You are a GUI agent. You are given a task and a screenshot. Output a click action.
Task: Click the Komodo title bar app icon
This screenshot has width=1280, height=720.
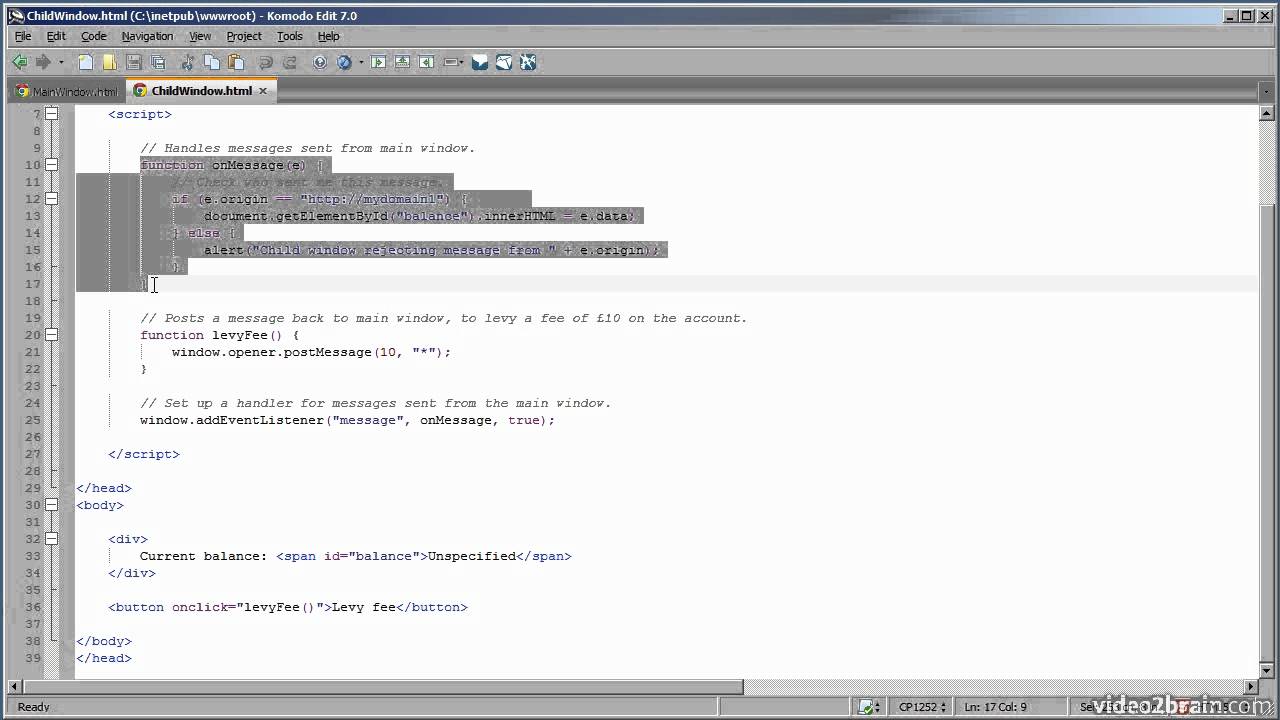tap(15, 15)
